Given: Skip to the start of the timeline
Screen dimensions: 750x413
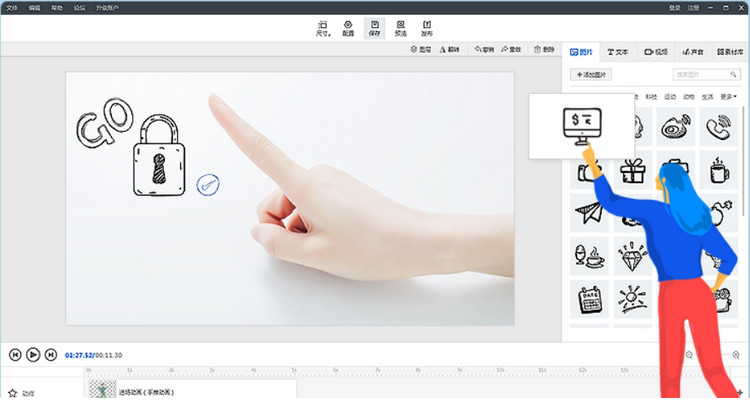Looking at the screenshot, I should tap(16, 354).
